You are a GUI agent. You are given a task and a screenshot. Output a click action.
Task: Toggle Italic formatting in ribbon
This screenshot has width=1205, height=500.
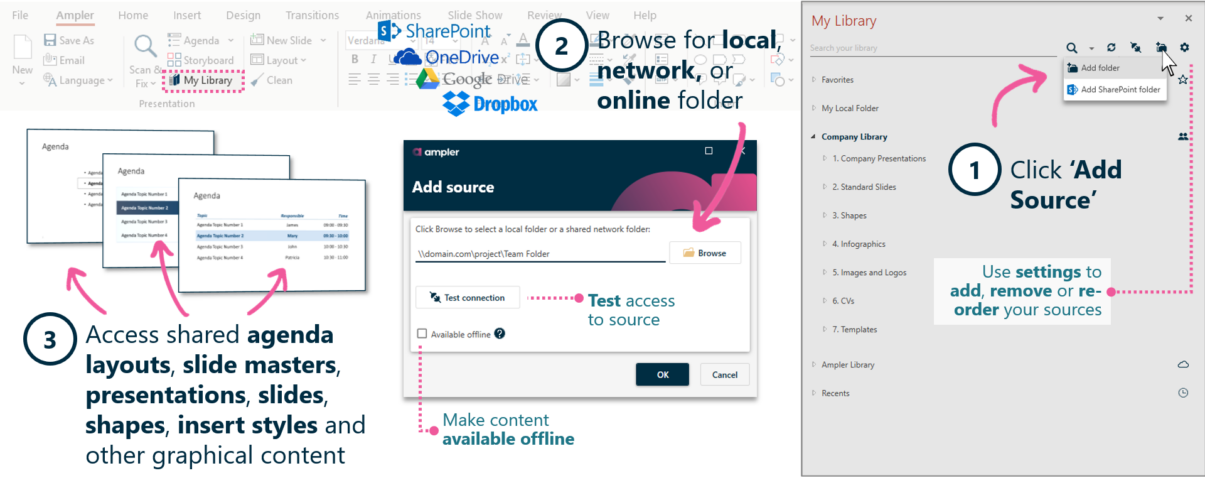tap(373, 60)
